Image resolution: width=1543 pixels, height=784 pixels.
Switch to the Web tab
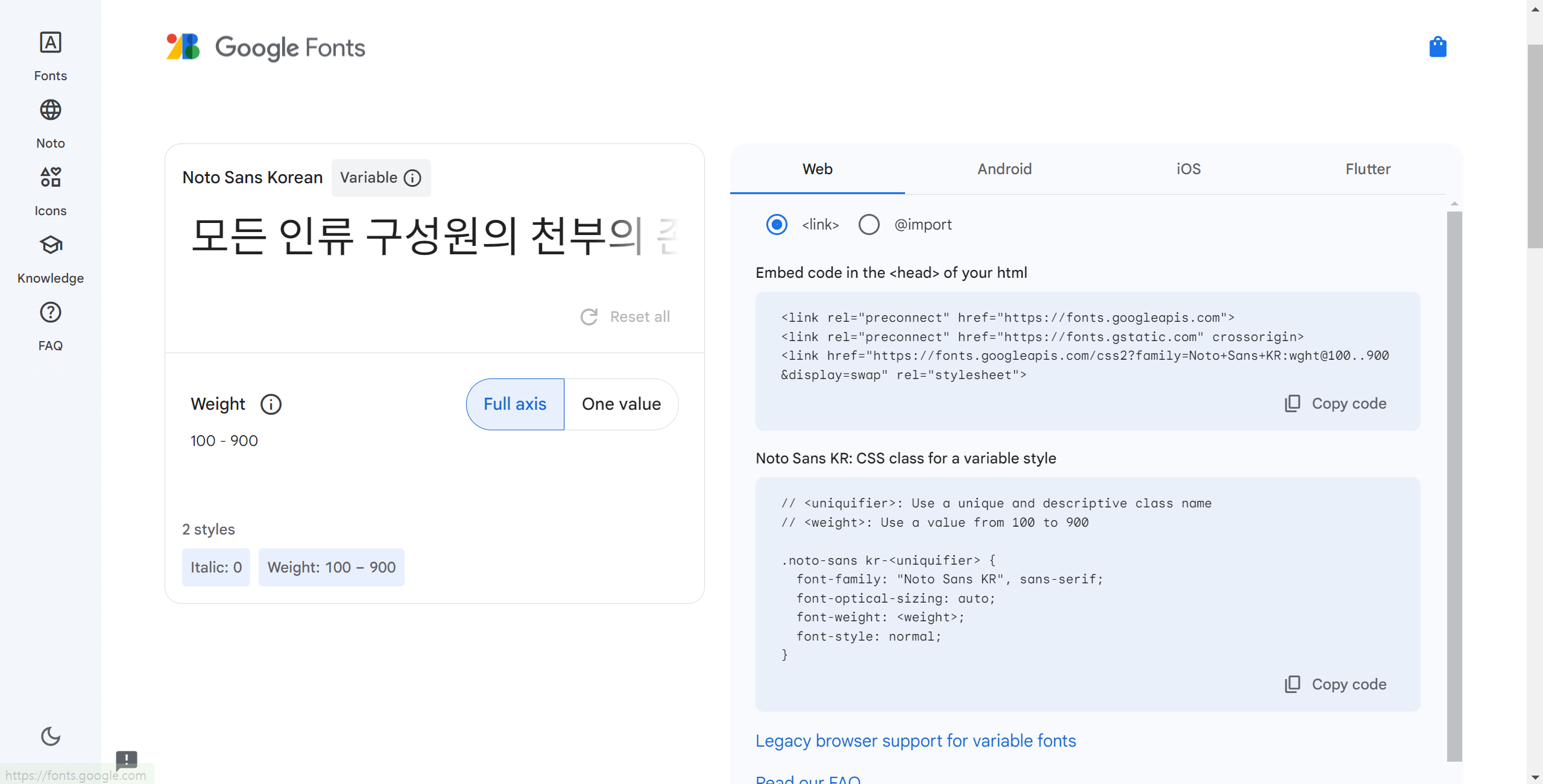click(817, 169)
